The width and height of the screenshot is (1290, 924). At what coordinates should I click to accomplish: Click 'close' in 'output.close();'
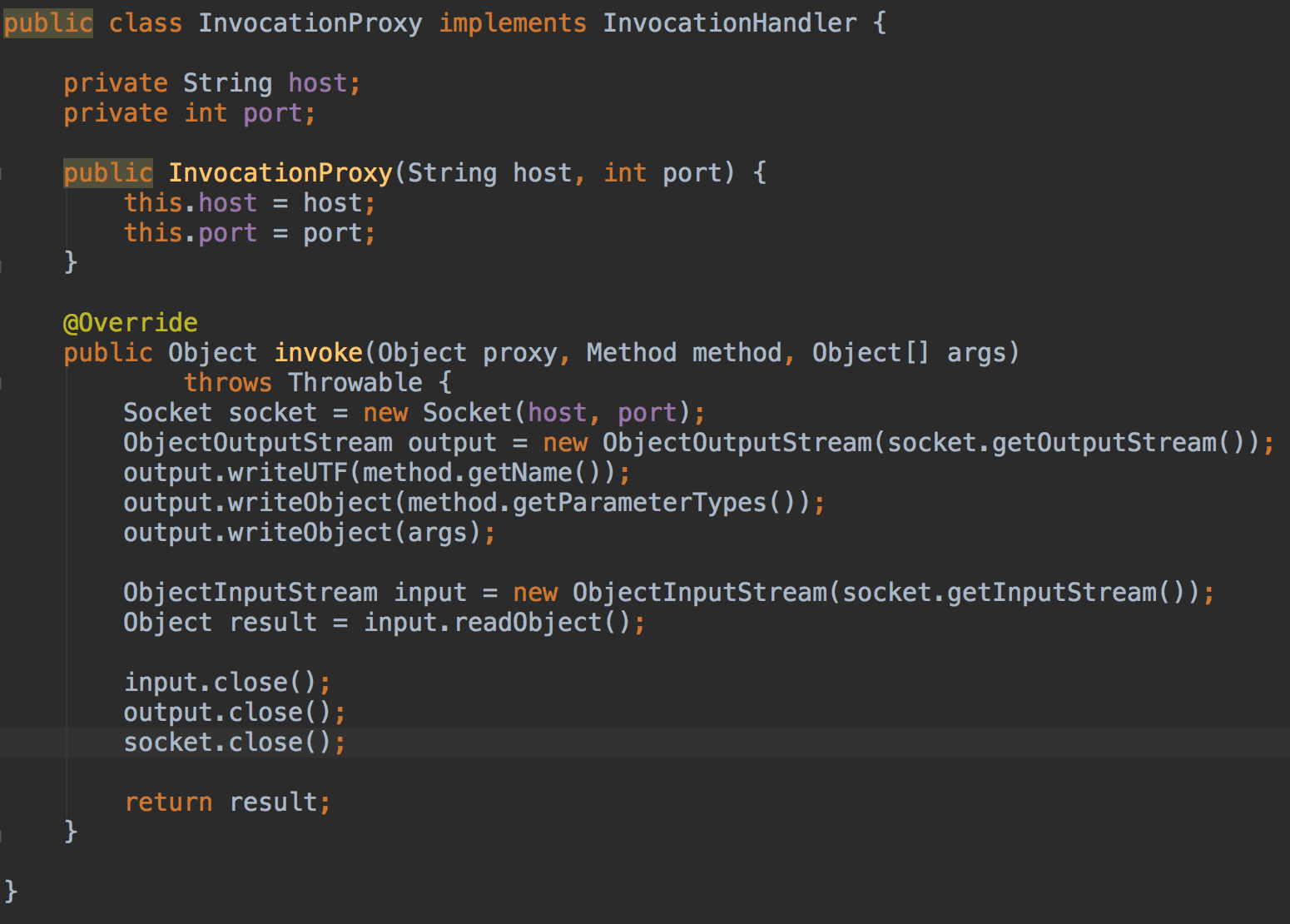click(265, 713)
